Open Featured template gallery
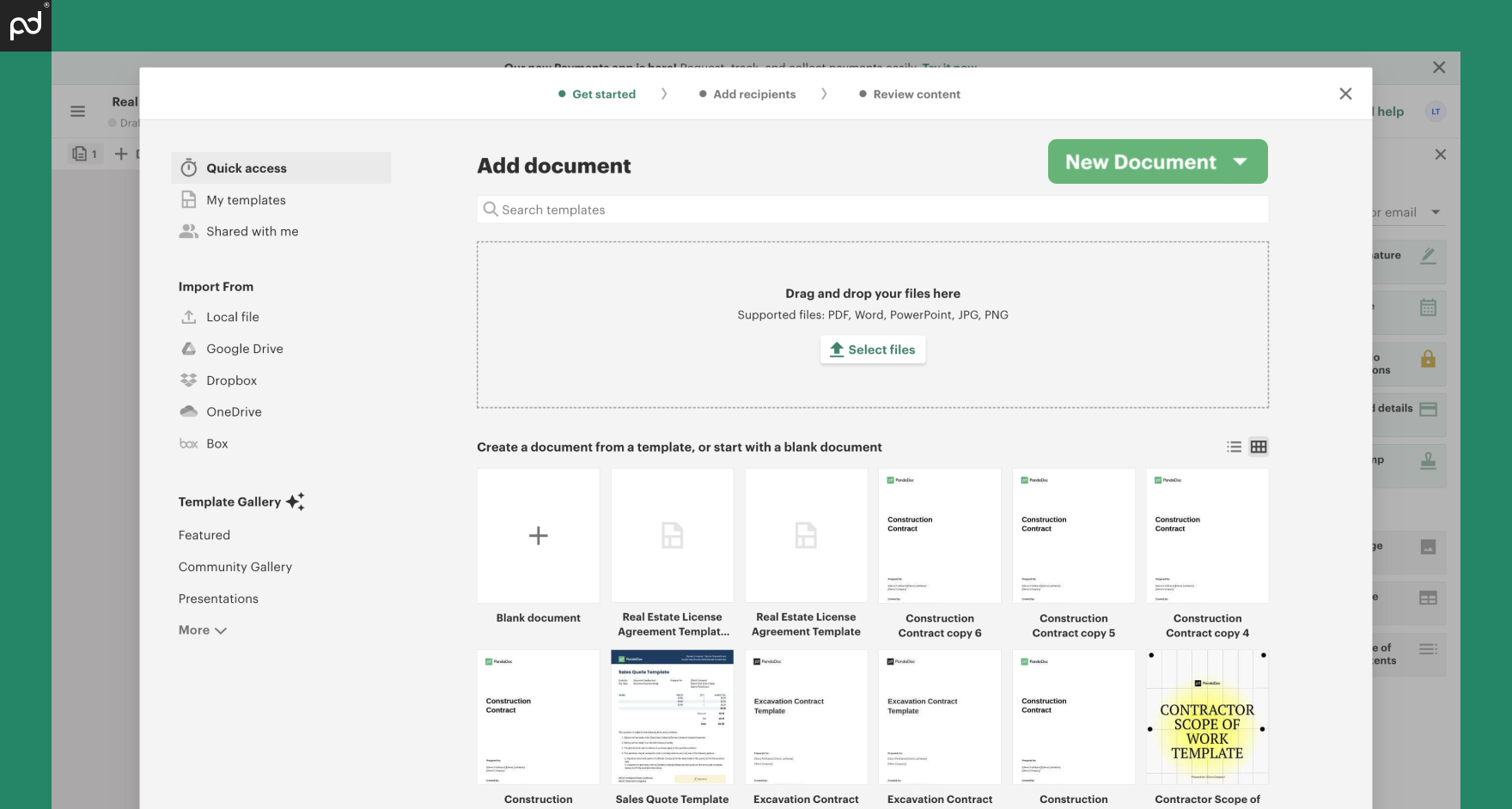This screenshot has height=809, width=1512. click(x=204, y=535)
